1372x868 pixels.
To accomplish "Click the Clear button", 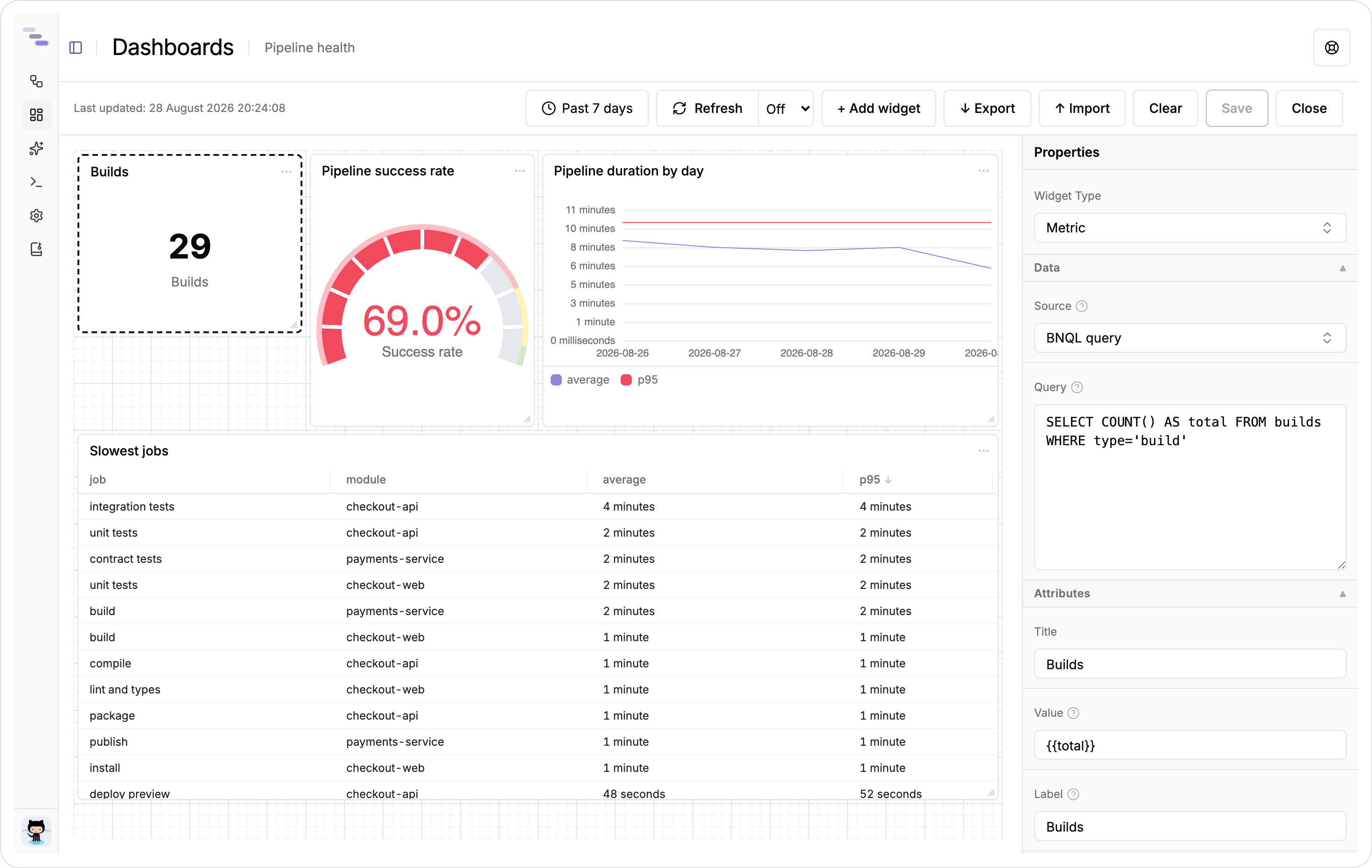I will [1165, 108].
